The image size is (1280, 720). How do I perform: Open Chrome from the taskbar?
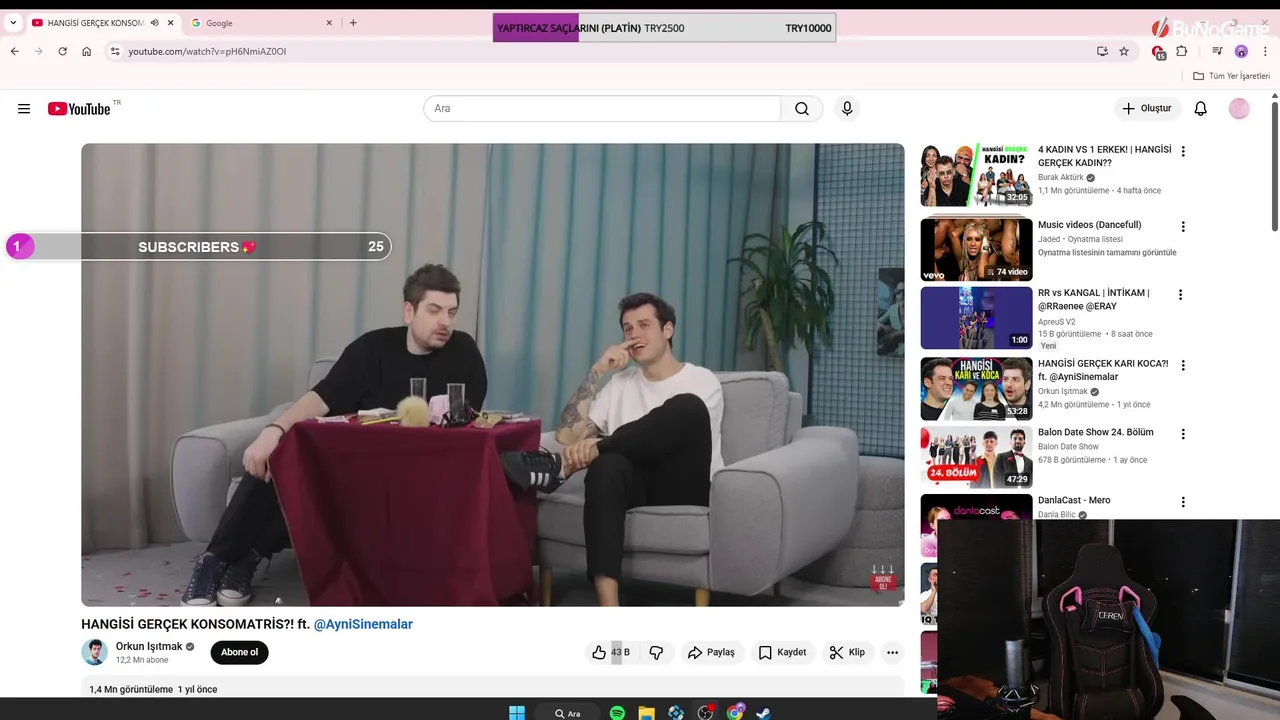click(x=735, y=712)
